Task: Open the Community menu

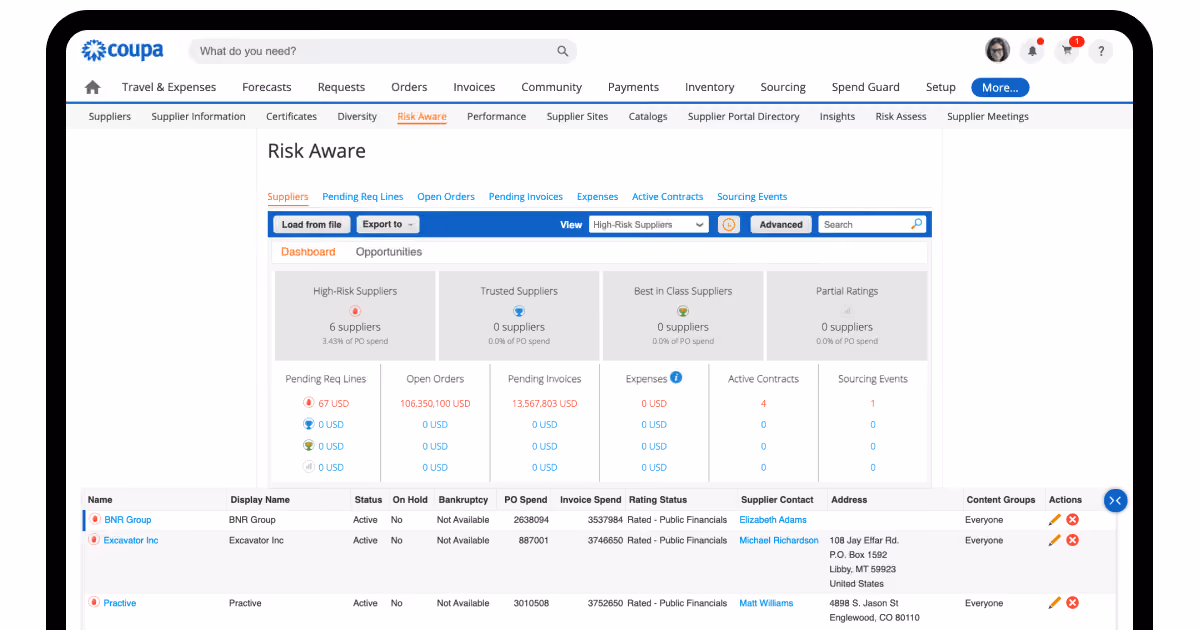Action: [x=551, y=87]
